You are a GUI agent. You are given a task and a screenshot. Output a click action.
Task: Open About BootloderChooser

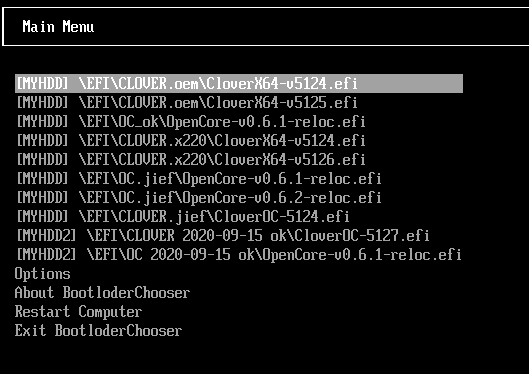click(102, 292)
